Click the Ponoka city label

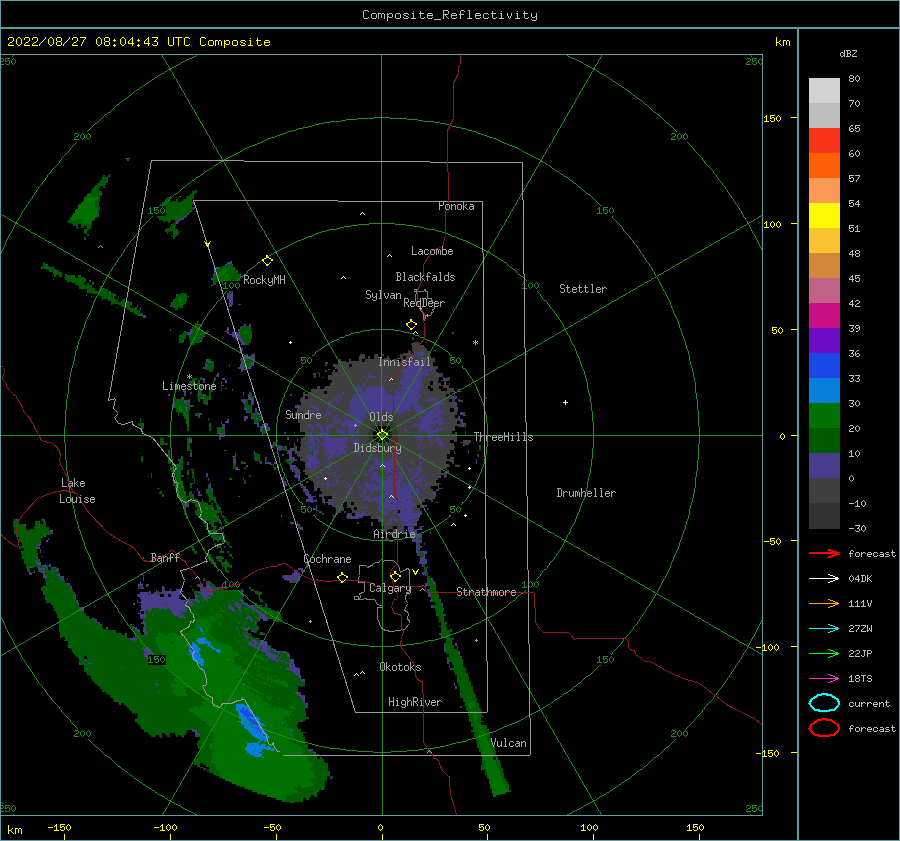456,206
